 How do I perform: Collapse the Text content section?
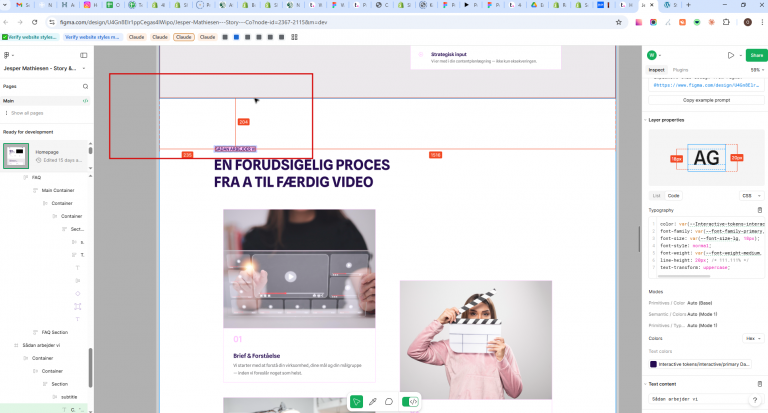click(x=646, y=384)
